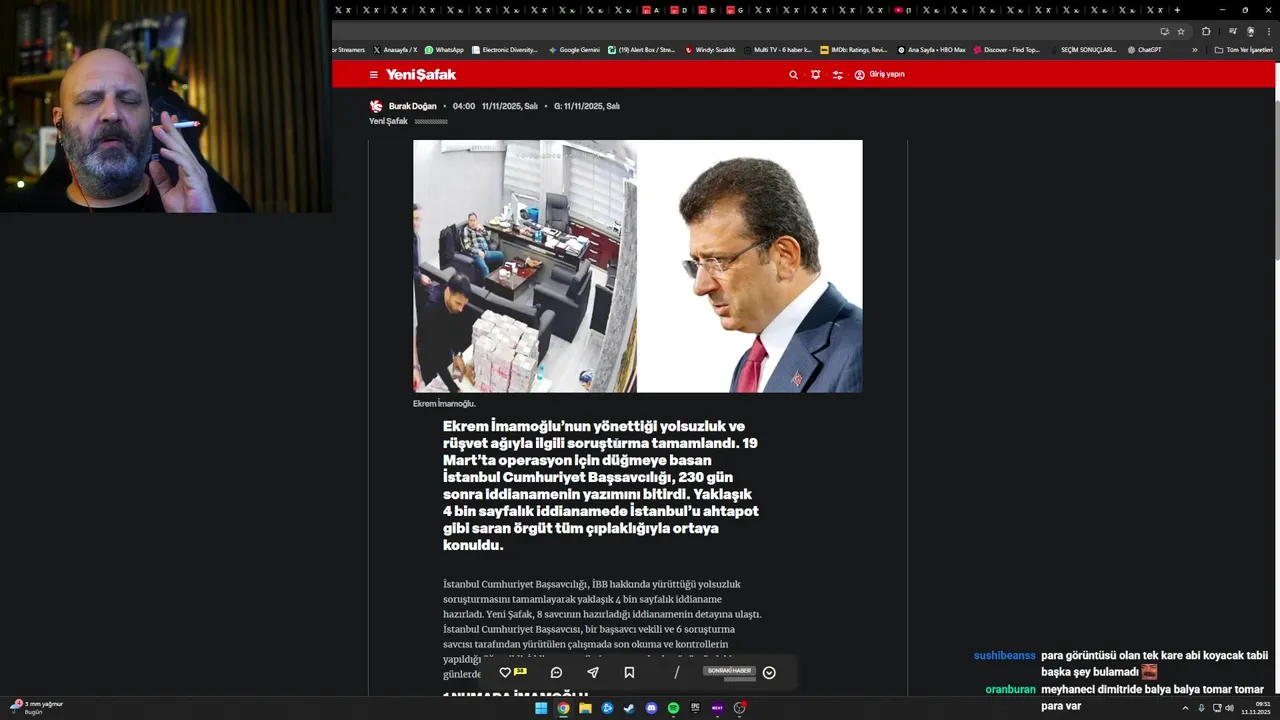Share the article with paper plane icon

(593, 673)
